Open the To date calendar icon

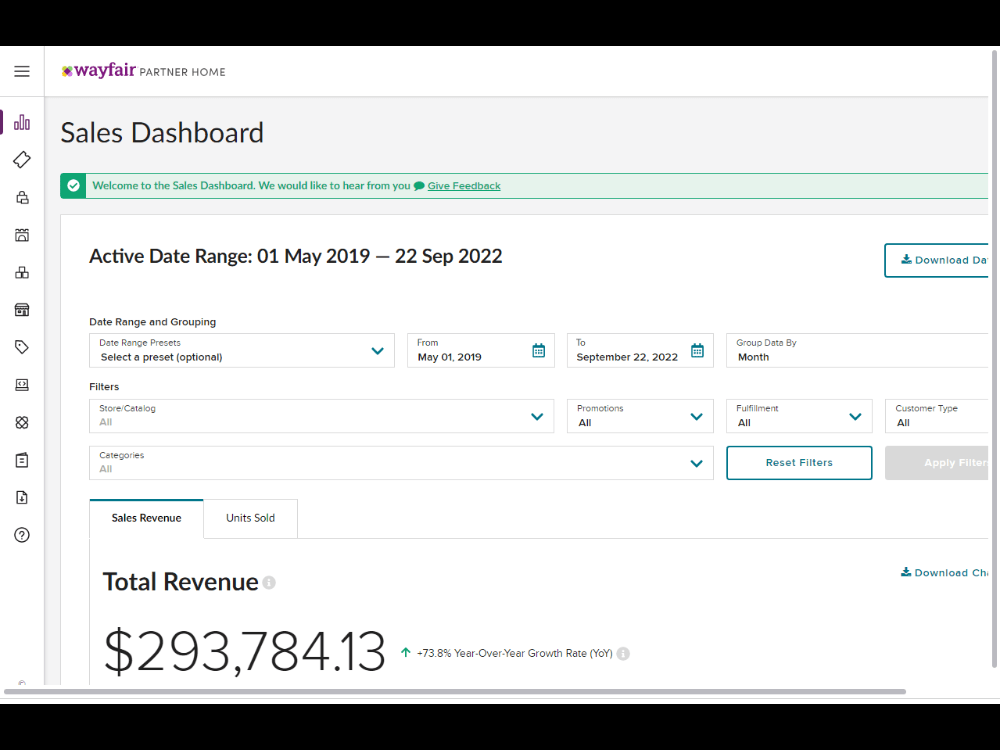pyautogui.click(x=698, y=350)
